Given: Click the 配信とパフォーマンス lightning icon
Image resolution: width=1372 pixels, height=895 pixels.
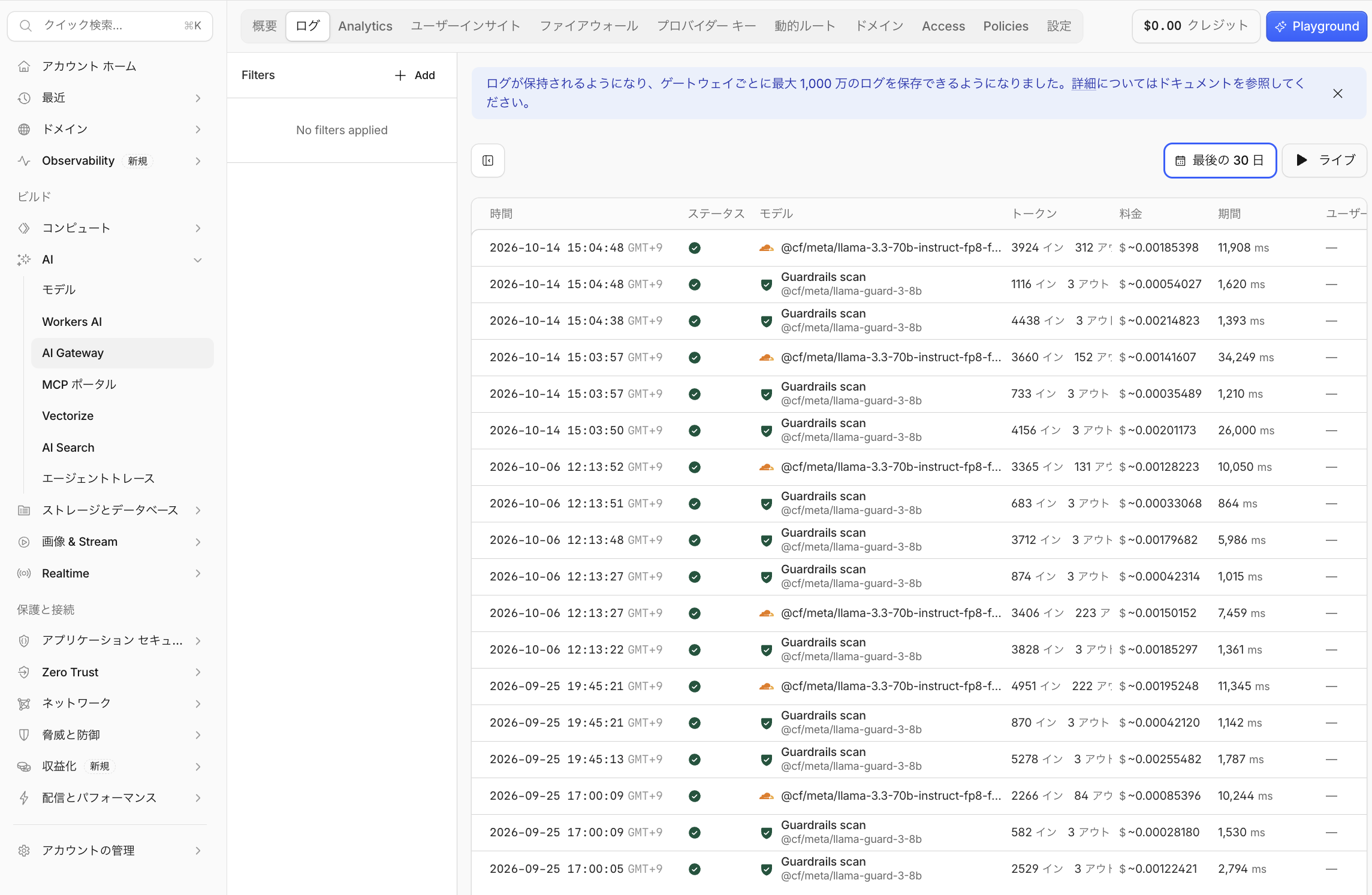Looking at the screenshot, I should coord(24,798).
